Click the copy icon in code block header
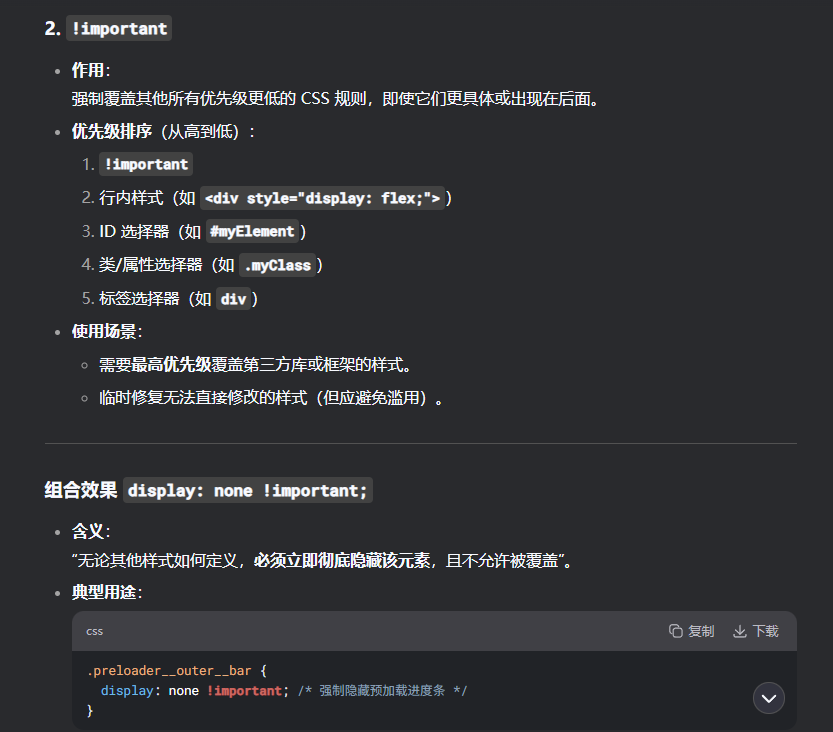 [x=676, y=631]
